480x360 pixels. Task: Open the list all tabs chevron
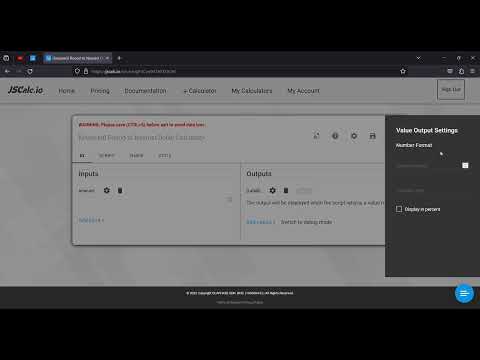click(x=418, y=58)
